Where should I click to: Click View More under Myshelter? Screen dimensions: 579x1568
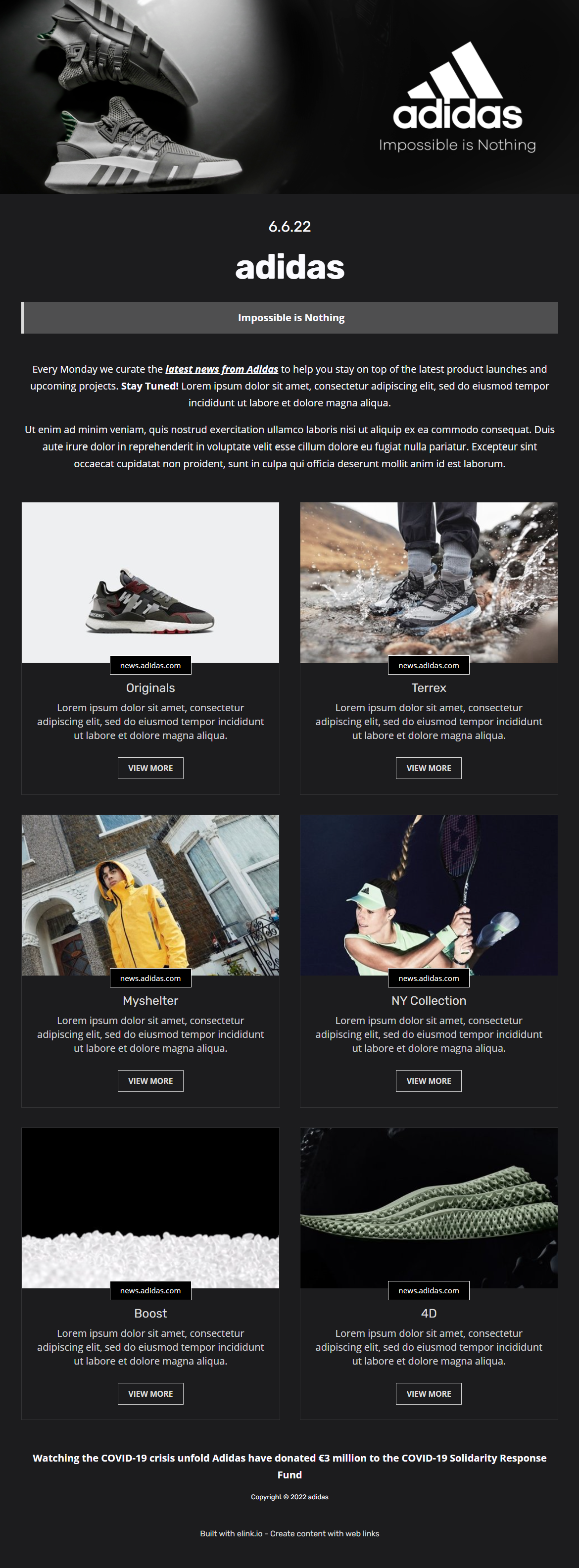tap(150, 1081)
